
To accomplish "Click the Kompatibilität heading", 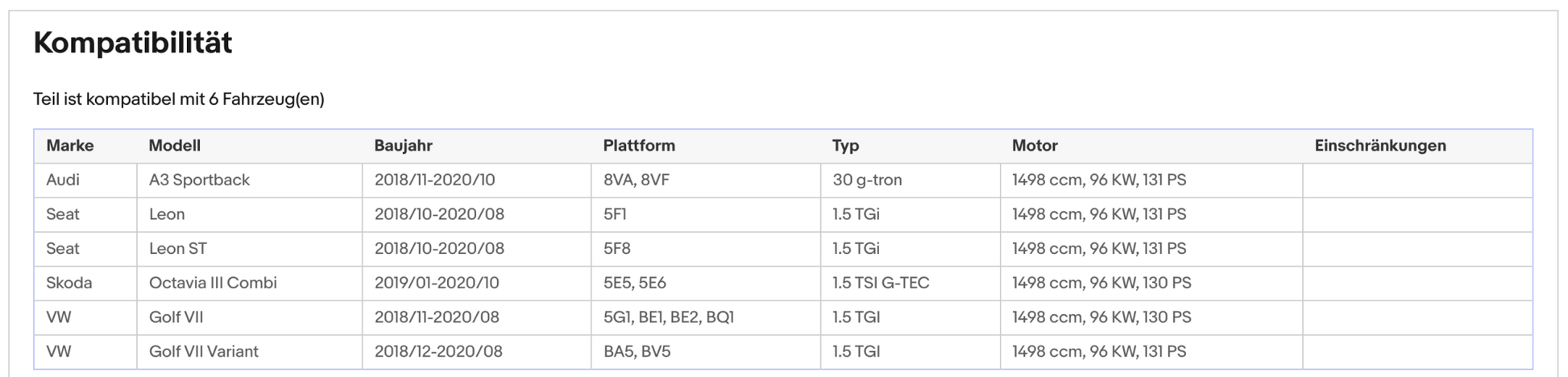I will [x=133, y=43].
